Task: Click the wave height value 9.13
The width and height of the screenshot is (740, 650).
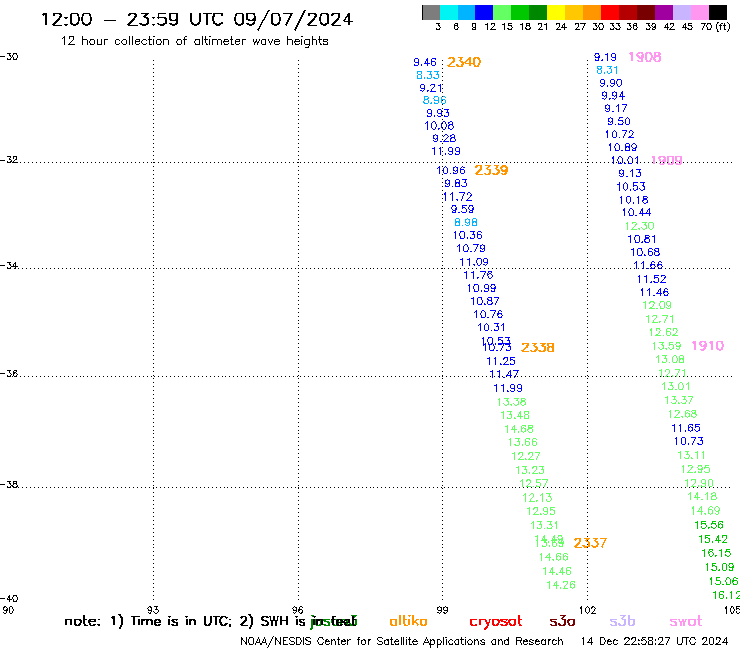Action: (x=630, y=173)
